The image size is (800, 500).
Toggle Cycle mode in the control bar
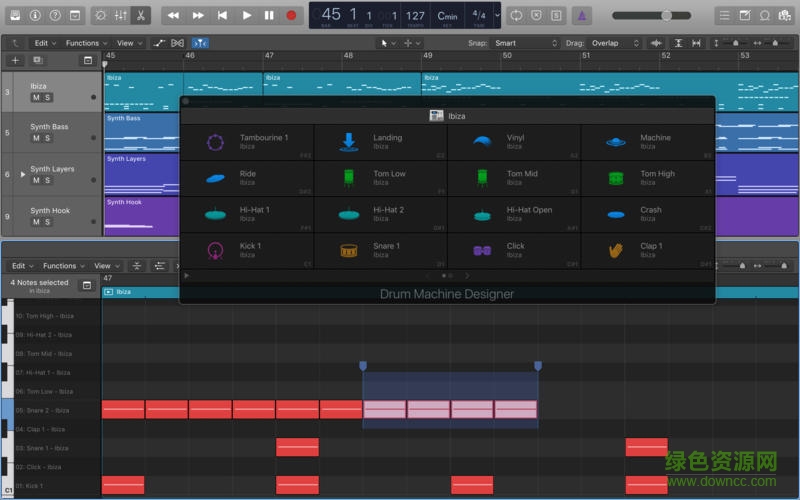pyautogui.click(x=516, y=15)
